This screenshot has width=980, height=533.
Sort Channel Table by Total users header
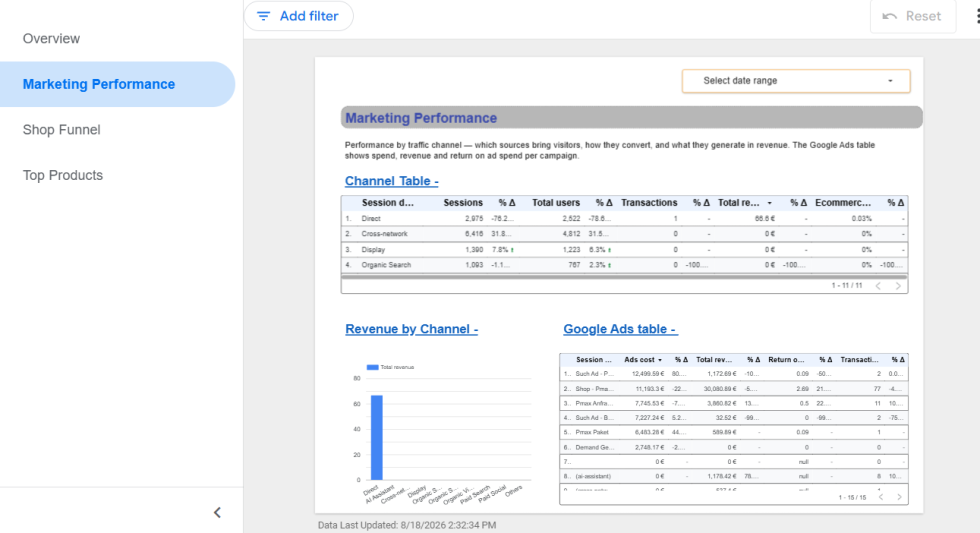click(x=556, y=203)
